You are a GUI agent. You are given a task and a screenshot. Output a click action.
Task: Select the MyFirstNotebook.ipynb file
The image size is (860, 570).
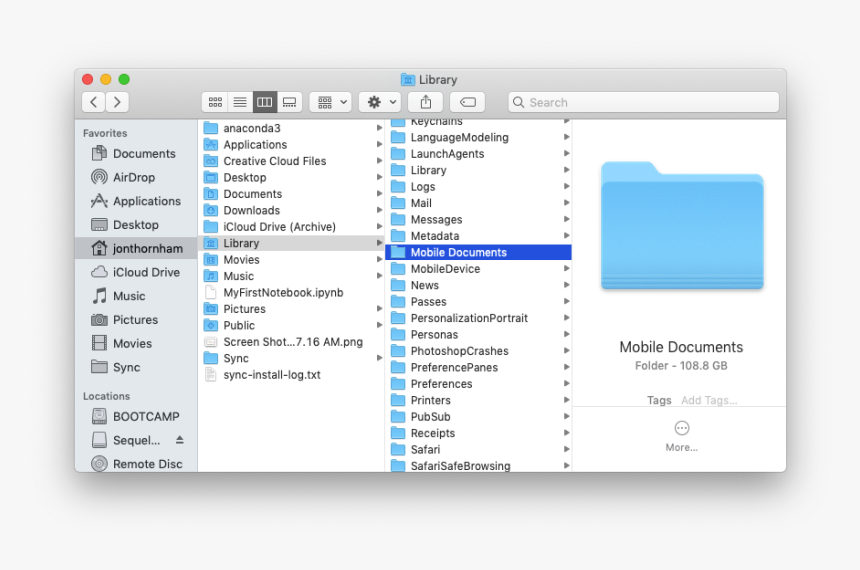tap(291, 292)
